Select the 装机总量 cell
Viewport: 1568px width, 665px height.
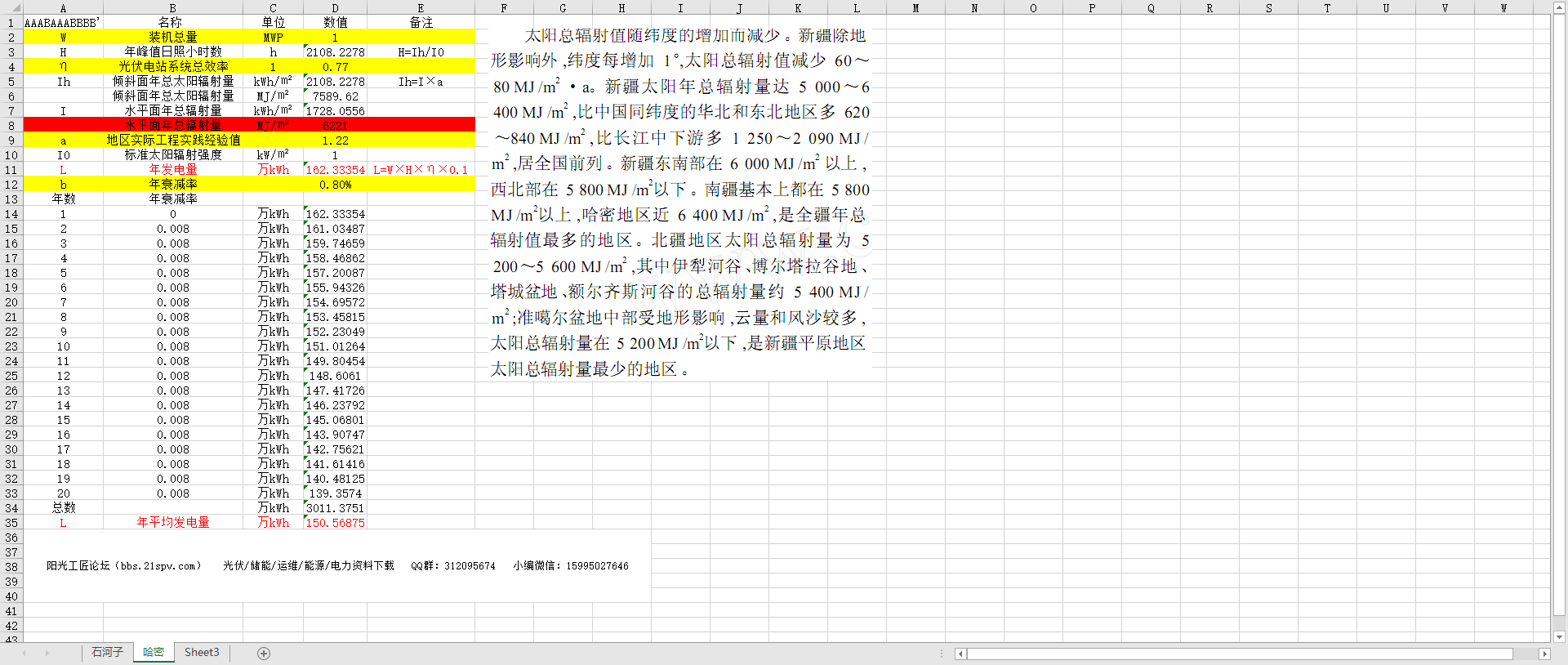point(172,38)
